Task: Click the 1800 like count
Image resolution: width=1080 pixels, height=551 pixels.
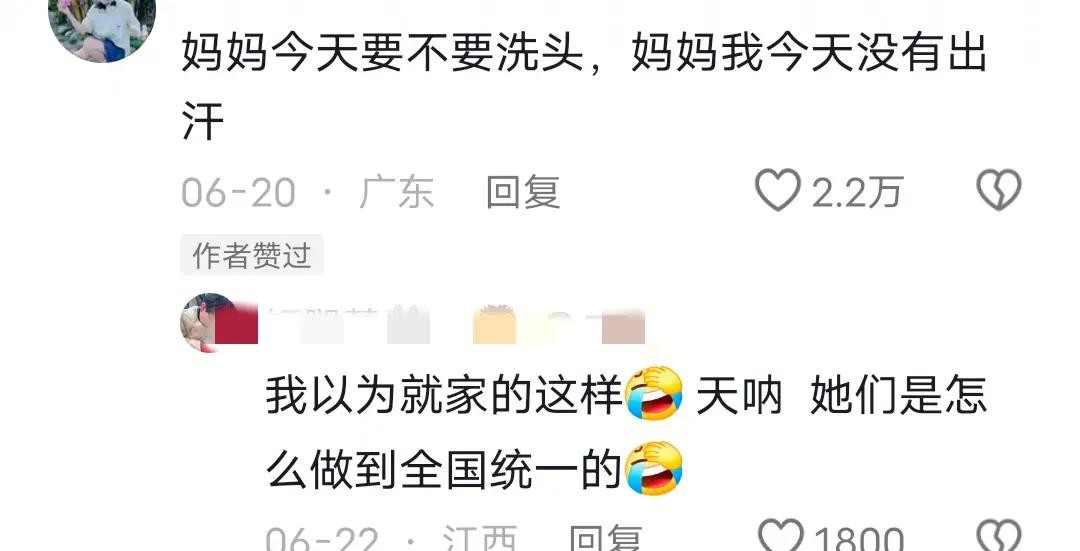Action: coord(859,539)
